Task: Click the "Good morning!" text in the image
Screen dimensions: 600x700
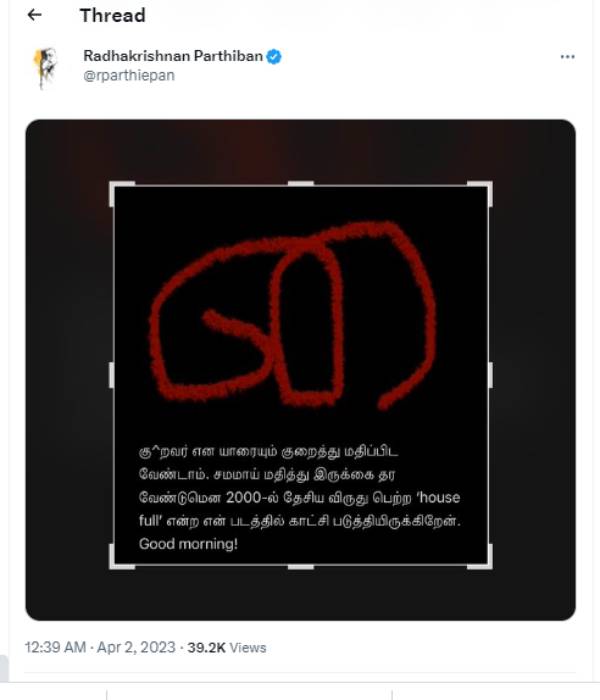Action: [x=189, y=544]
